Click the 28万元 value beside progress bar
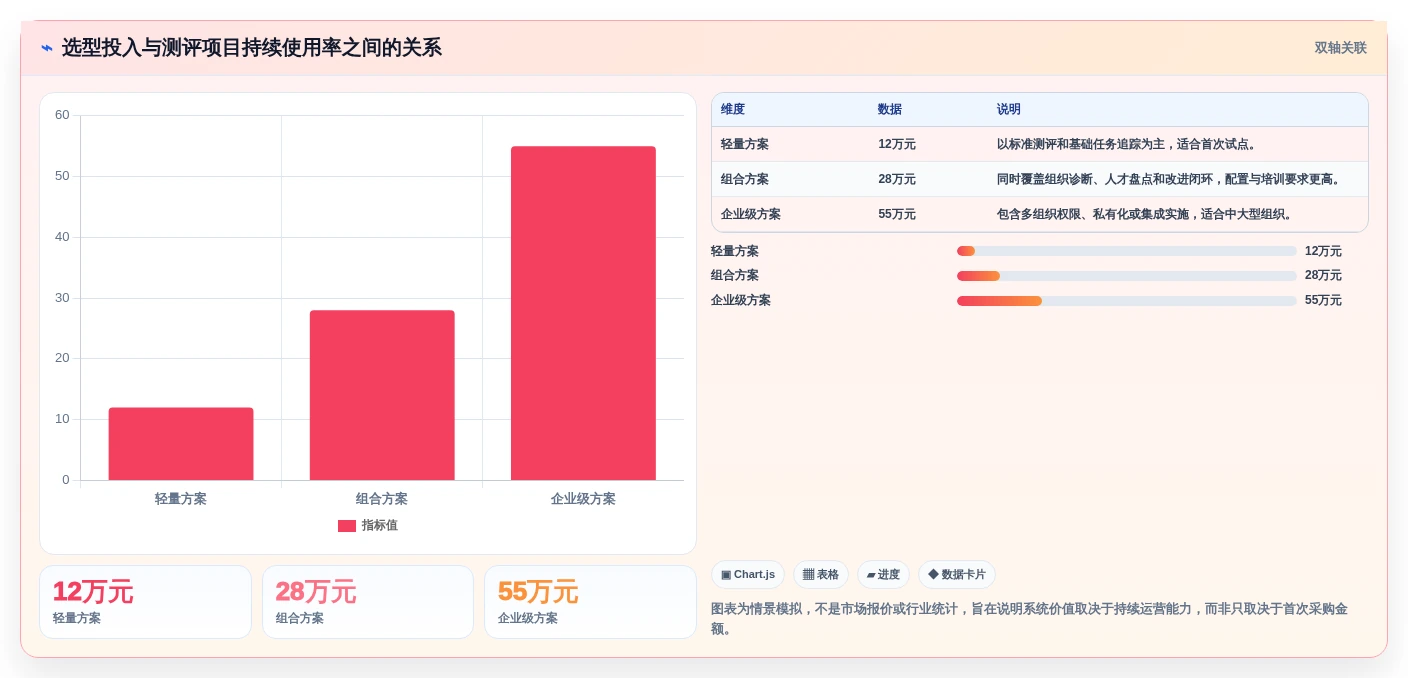This screenshot has width=1408, height=678. (x=1323, y=275)
